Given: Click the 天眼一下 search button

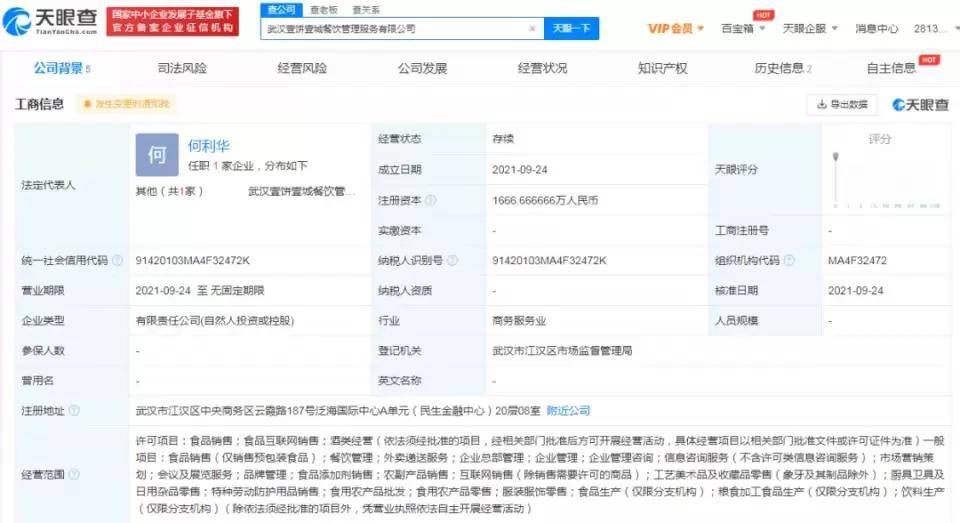Looking at the screenshot, I should pyautogui.click(x=571, y=29).
